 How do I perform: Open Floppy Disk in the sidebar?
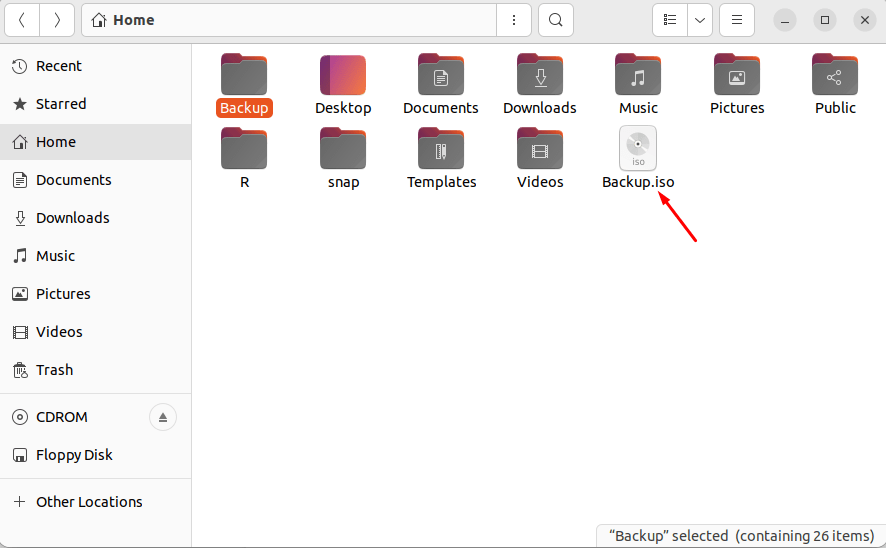pos(95,455)
